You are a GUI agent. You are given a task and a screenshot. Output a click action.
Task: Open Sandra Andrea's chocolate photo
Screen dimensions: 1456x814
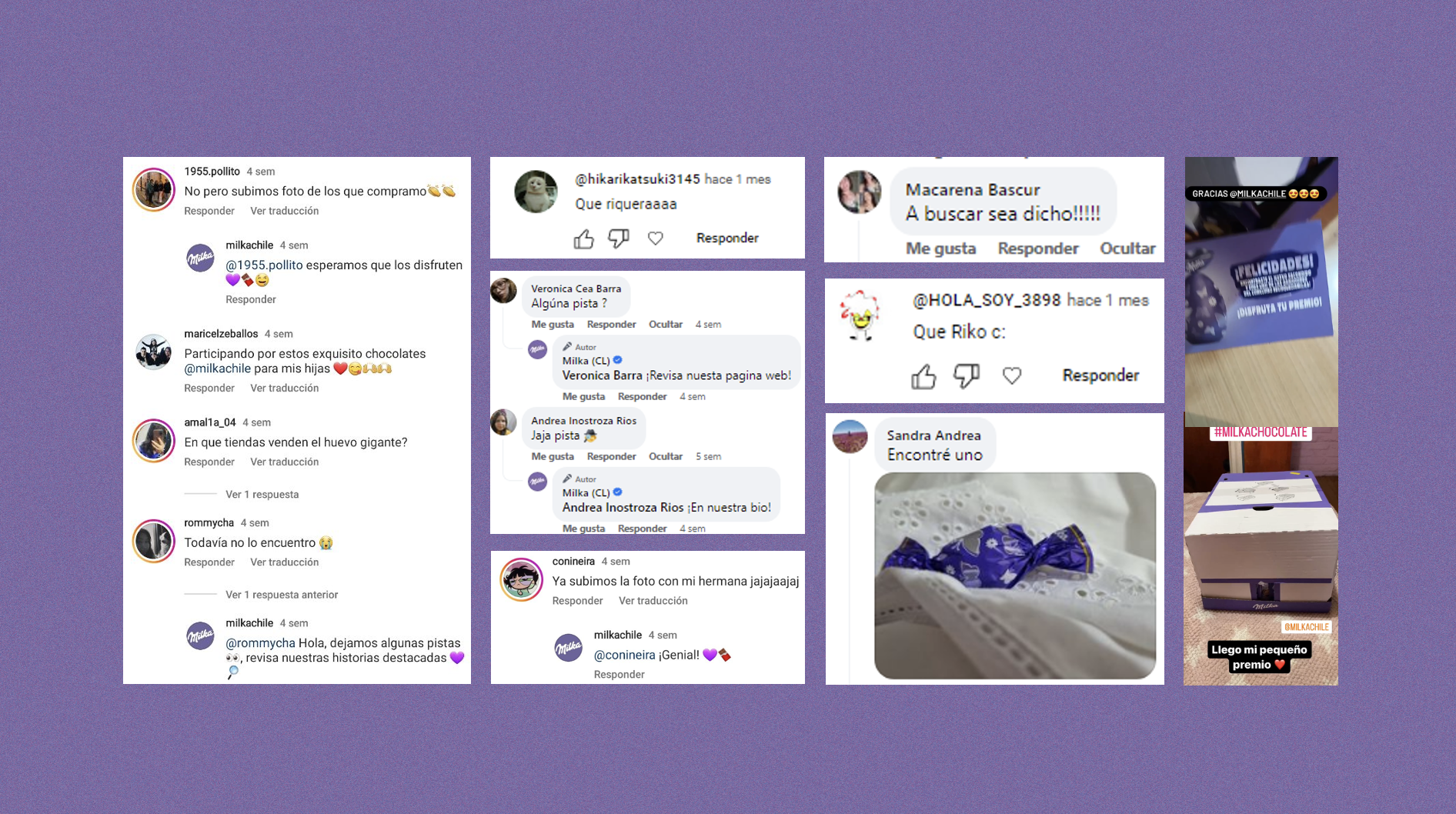(x=1015, y=575)
